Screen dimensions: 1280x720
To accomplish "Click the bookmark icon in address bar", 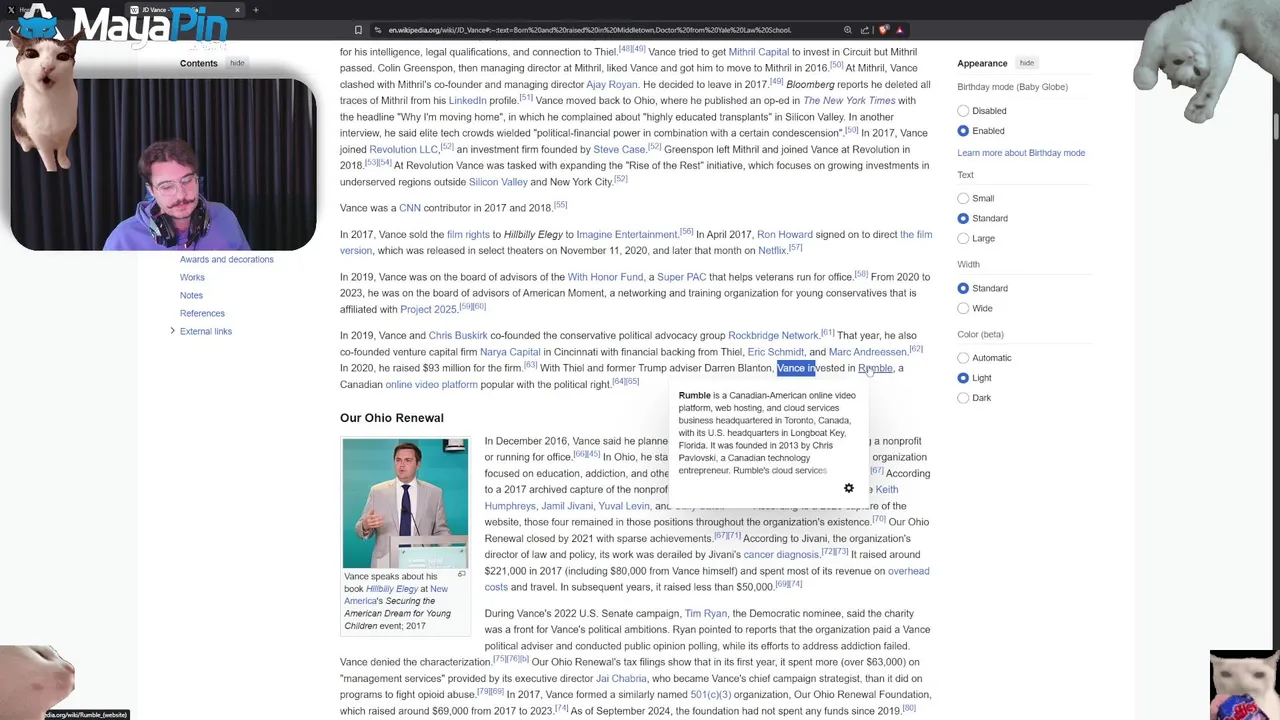I will [x=358, y=30].
